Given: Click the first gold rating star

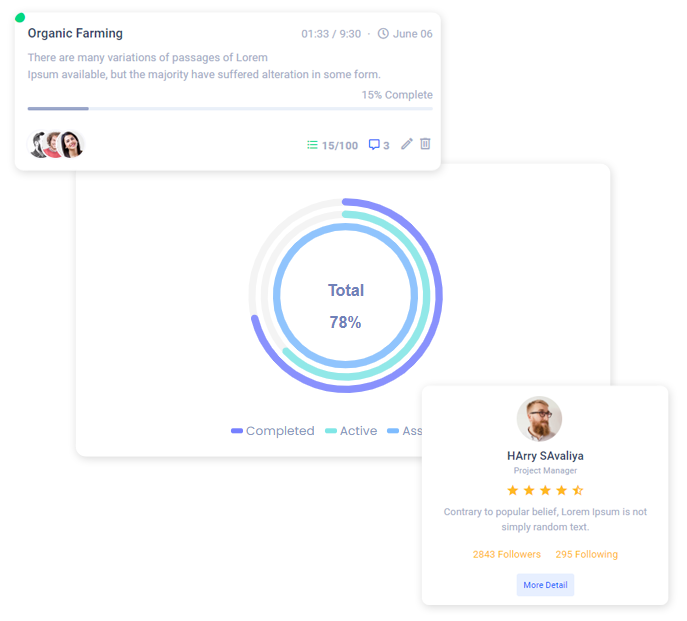Looking at the screenshot, I should pos(513,490).
